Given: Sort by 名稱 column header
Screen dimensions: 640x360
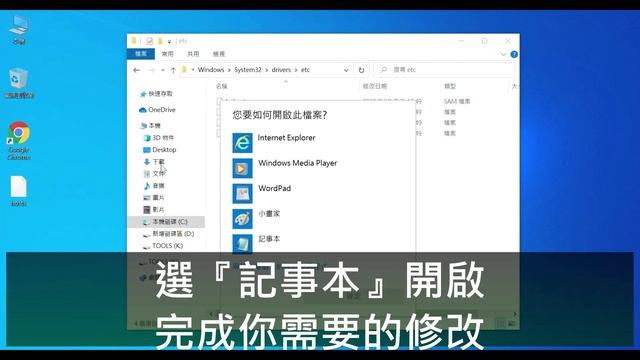Looking at the screenshot, I should (x=222, y=87).
